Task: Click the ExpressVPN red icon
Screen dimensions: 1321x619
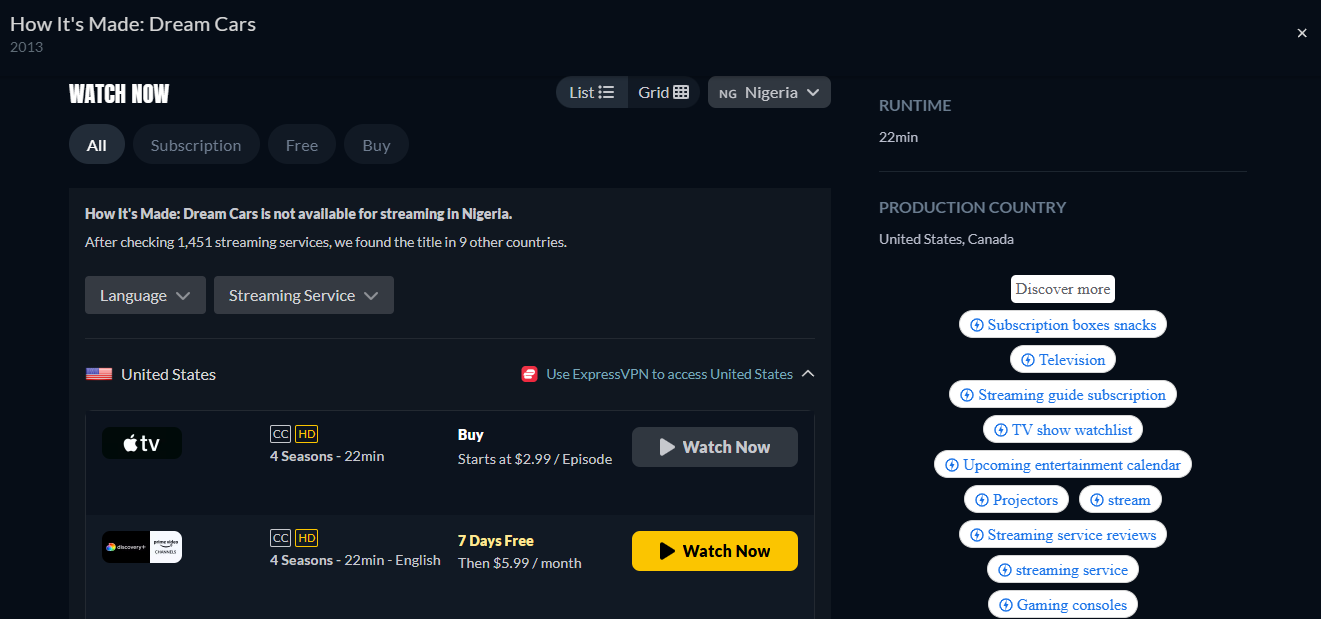Action: 530,374
